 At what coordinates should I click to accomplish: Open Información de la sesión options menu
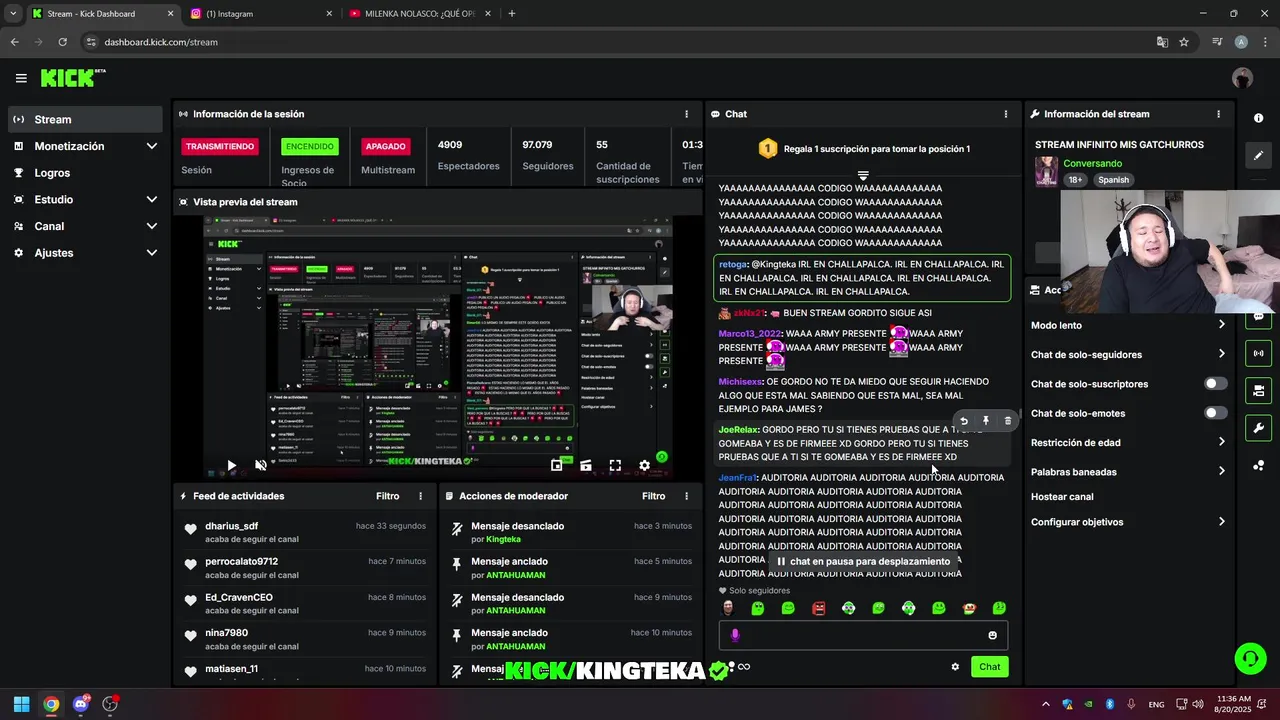(x=686, y=114)
